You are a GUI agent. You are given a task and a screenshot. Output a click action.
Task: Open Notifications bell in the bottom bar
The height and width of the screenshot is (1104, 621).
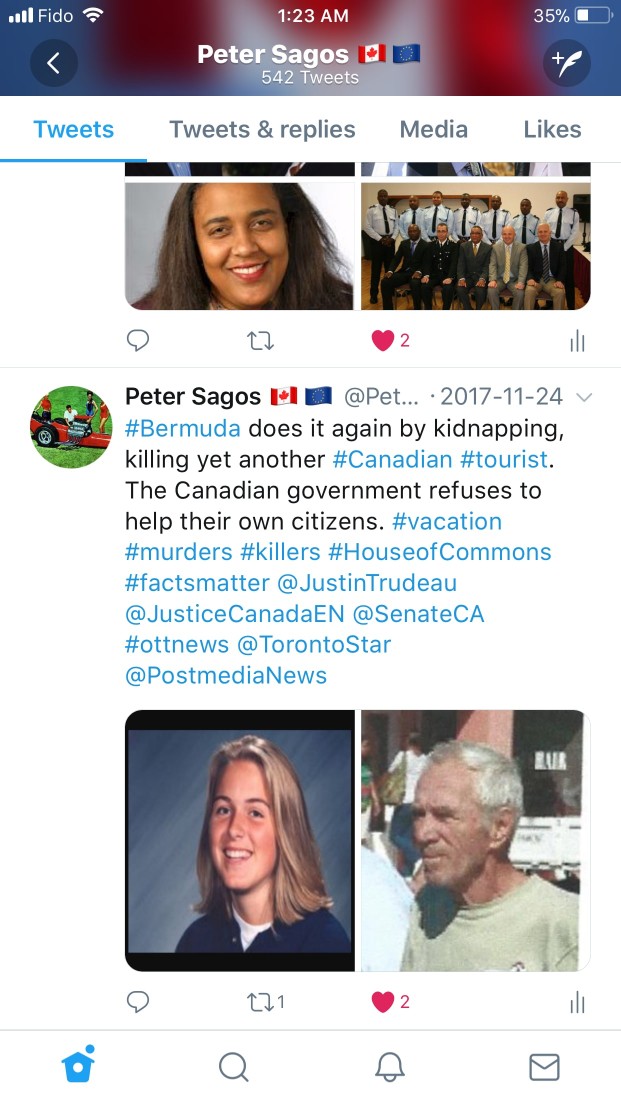click(389, 1067)
